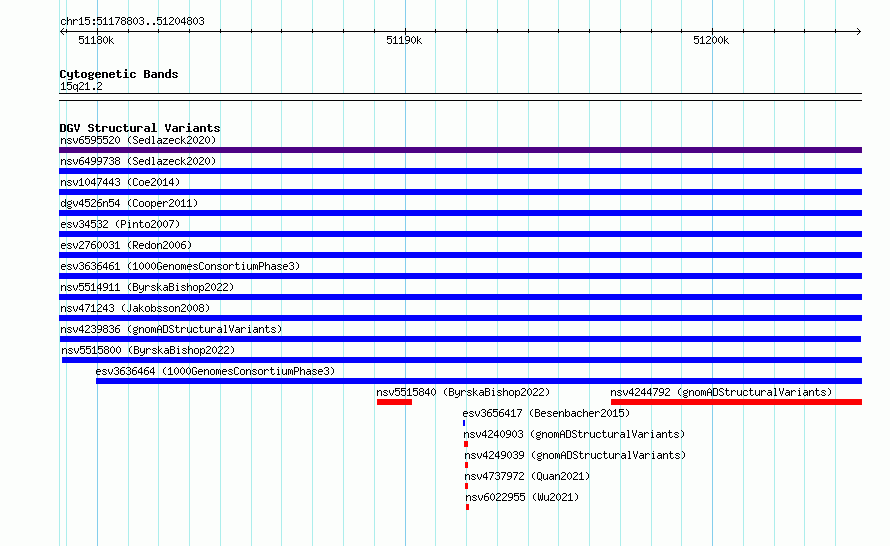This screenshot has height=546, width=890.
Task: Select the 15q21.2 band label
Action: pyautogui.click(x=81, y=86)
